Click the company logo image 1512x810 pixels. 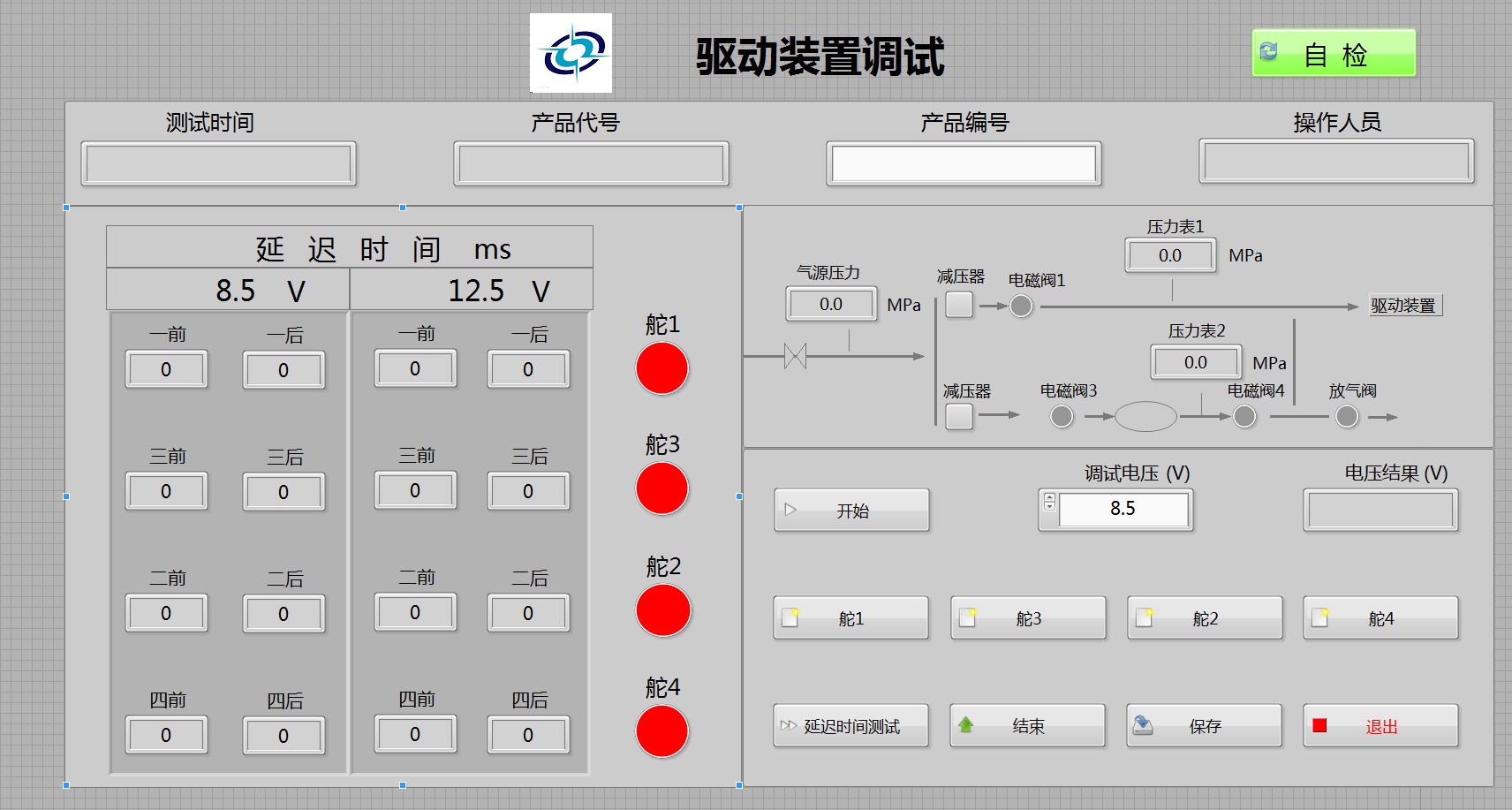tap(571, 53)
